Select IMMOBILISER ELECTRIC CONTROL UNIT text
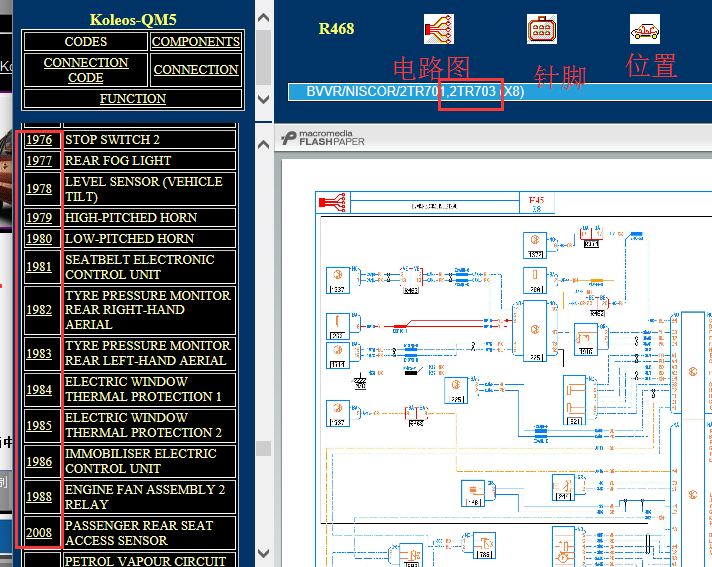 click(141, 461)
